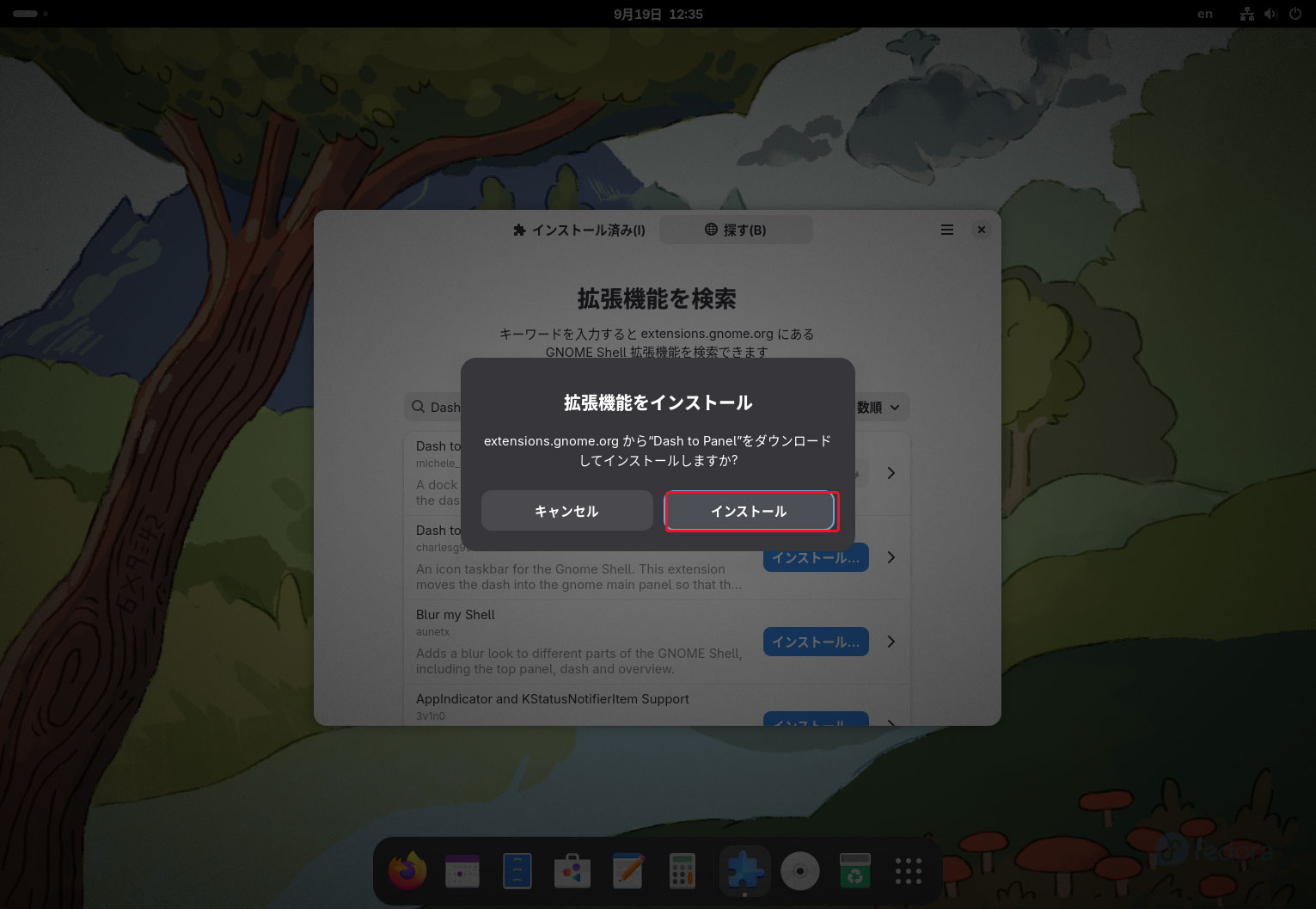Open the Text Editor from the dock
Screen dimensions: 1316x909
[x=627, y=871]
